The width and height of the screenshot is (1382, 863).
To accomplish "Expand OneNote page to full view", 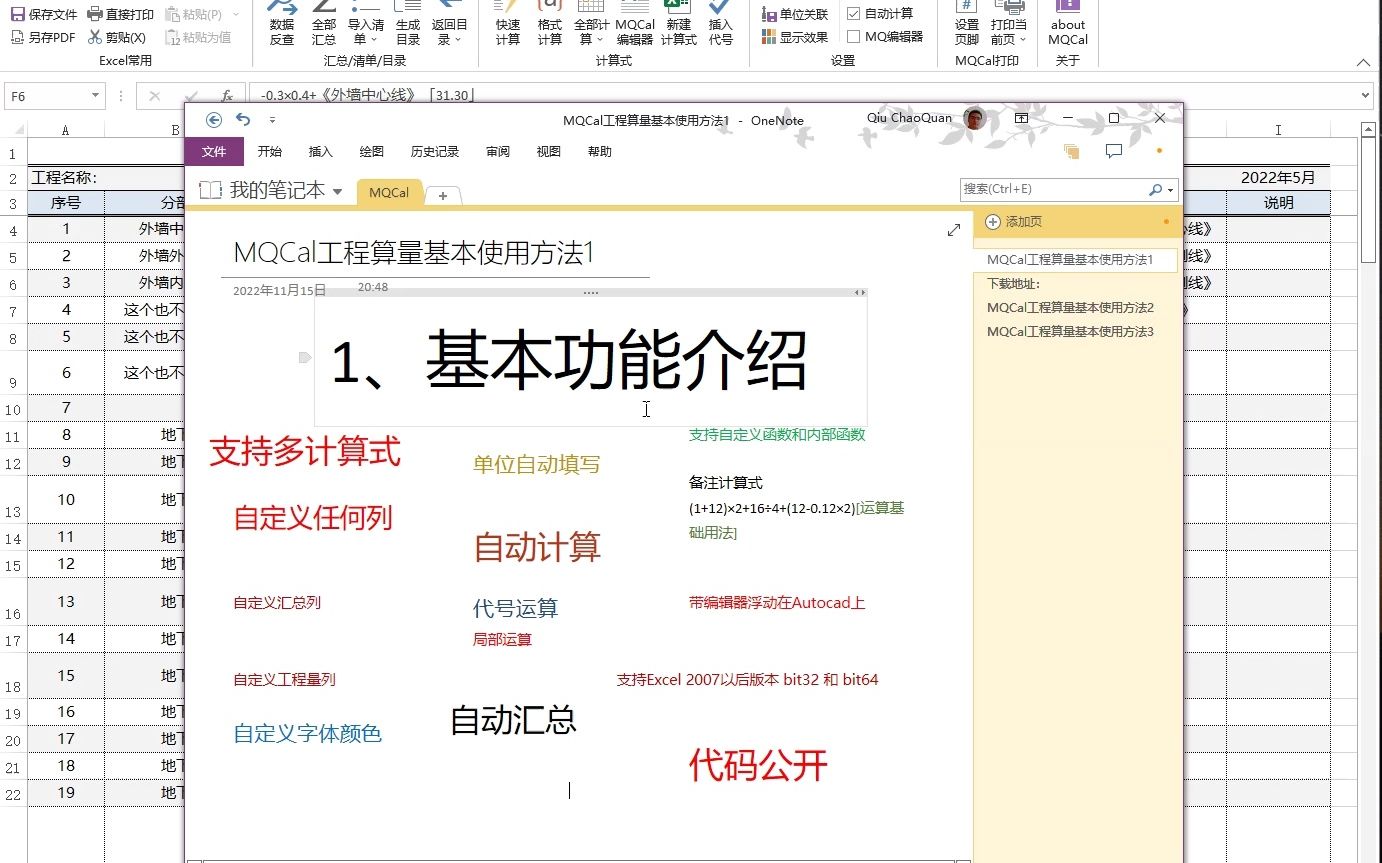I will 954,230.
